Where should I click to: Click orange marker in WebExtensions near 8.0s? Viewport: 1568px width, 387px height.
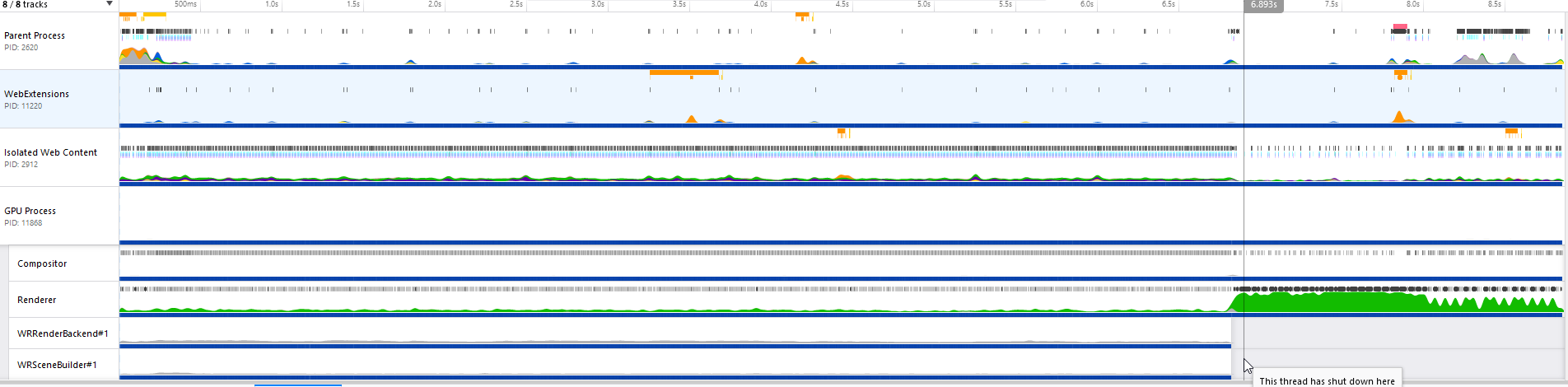pos(1400,73)
